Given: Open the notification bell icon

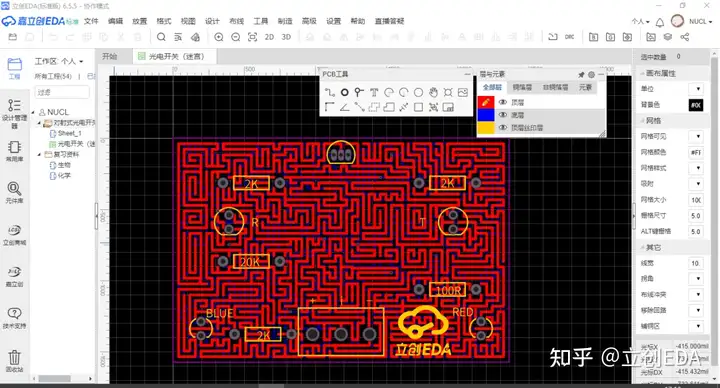Looking at the screenshot, I should click(660, 22).
